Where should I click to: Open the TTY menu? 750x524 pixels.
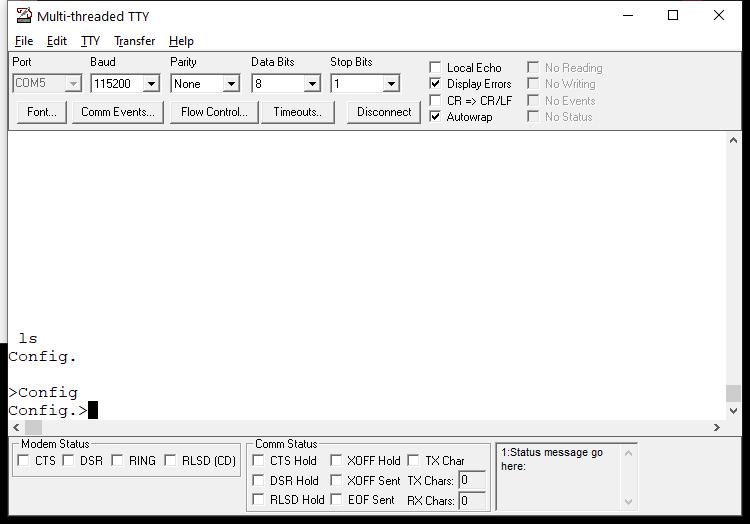click(x=90, y=41)
